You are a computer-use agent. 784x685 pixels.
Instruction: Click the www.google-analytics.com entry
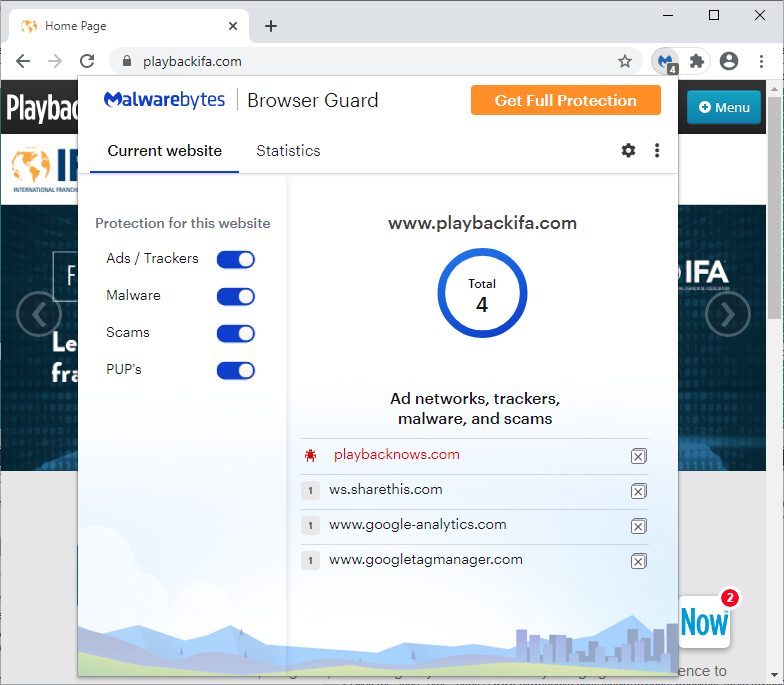coord(418,524)
